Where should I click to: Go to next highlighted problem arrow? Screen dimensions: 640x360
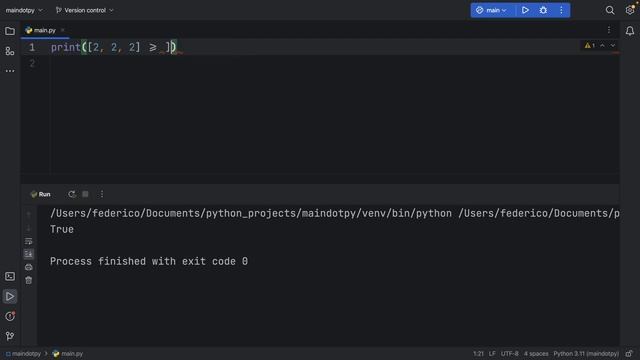tap(613, 46)
